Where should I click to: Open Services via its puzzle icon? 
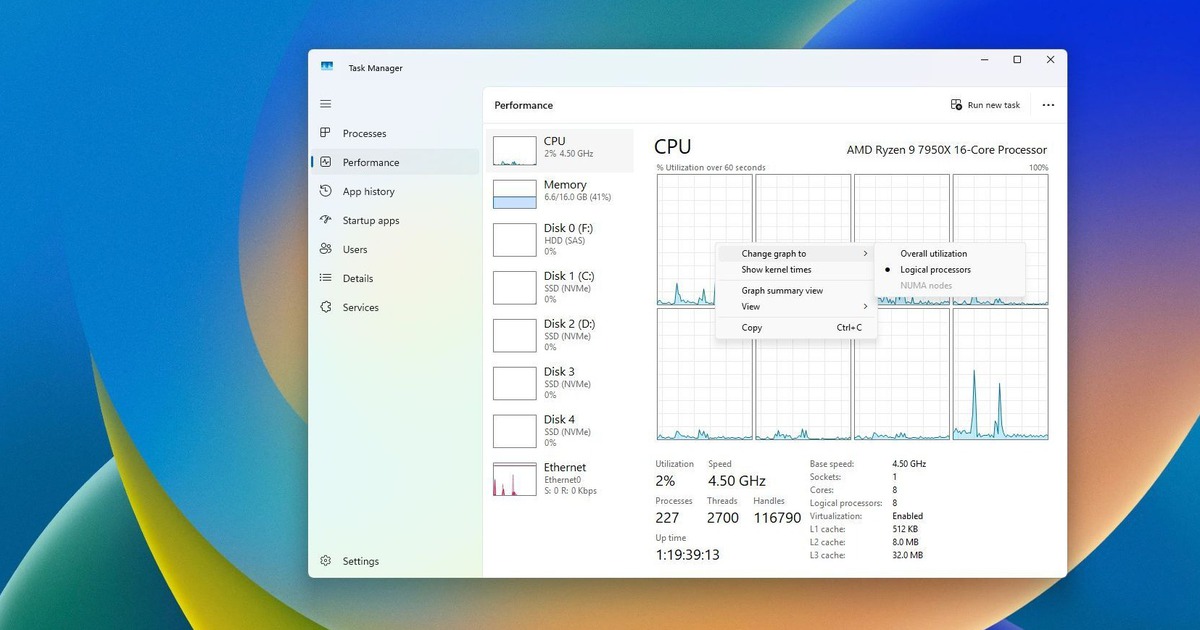point(325,307)
